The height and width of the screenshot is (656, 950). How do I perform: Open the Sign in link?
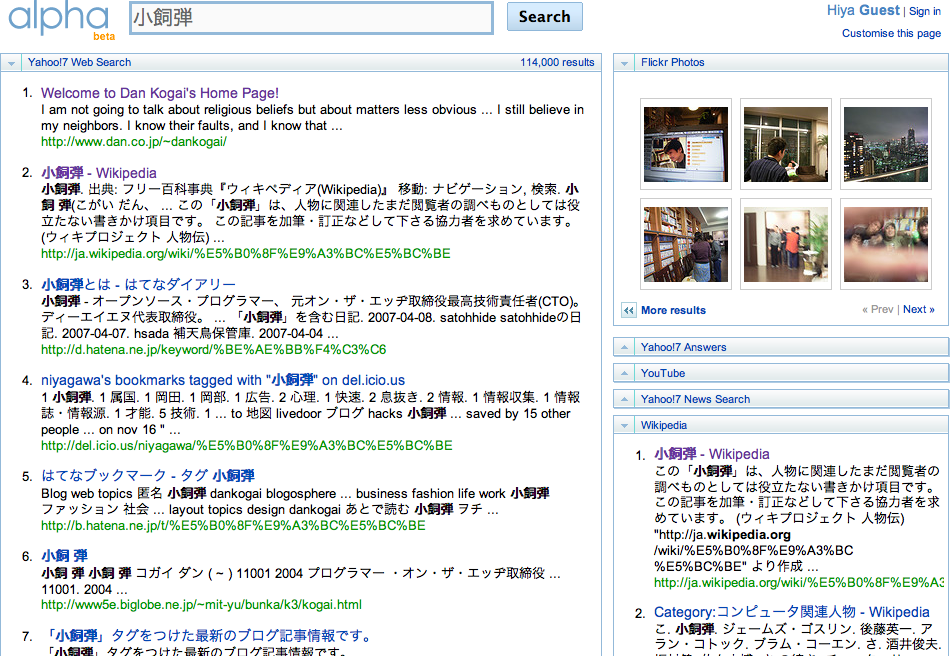925,11
